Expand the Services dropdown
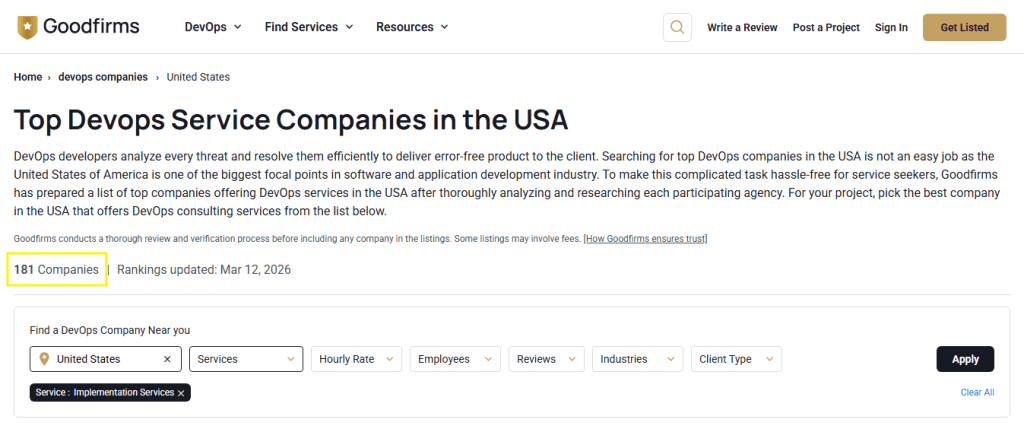 pos(246,359)
